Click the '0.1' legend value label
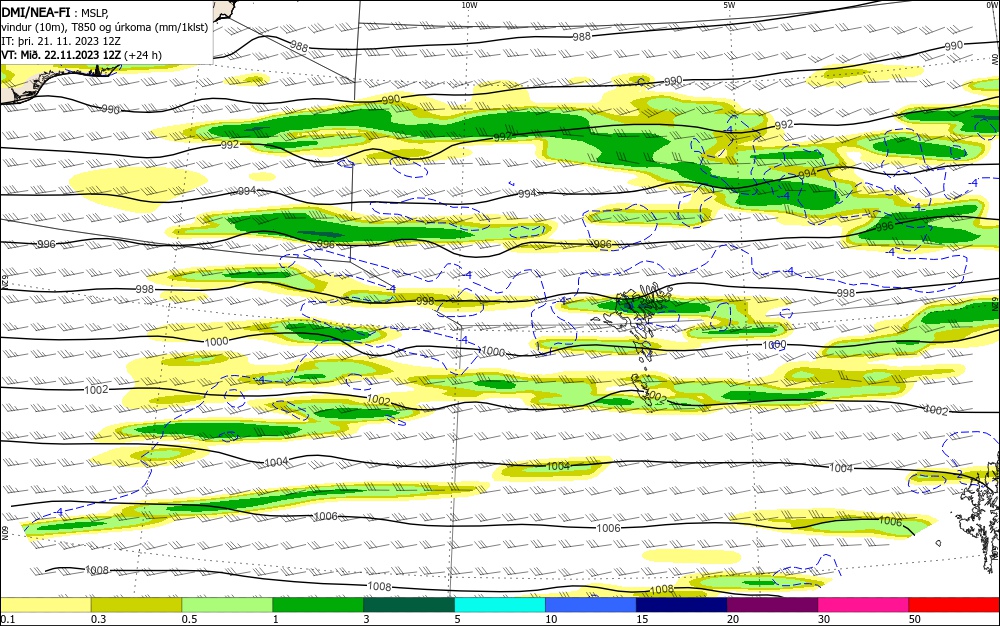This screenshot has width=1000, height=626. pos(8,619)
